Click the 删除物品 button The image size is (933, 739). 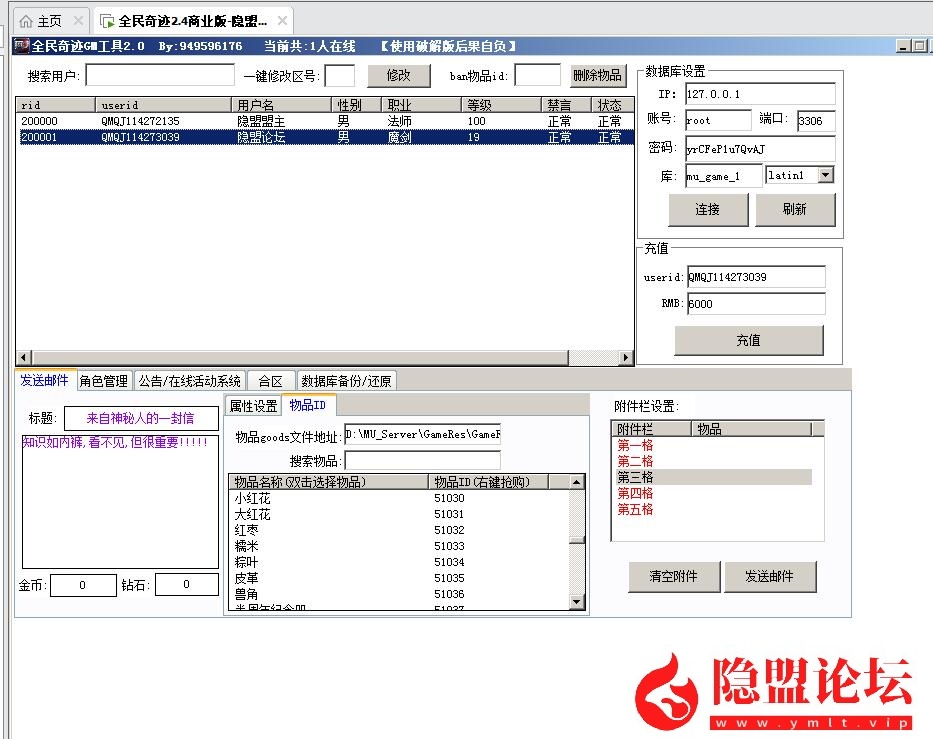click(597, 76)
